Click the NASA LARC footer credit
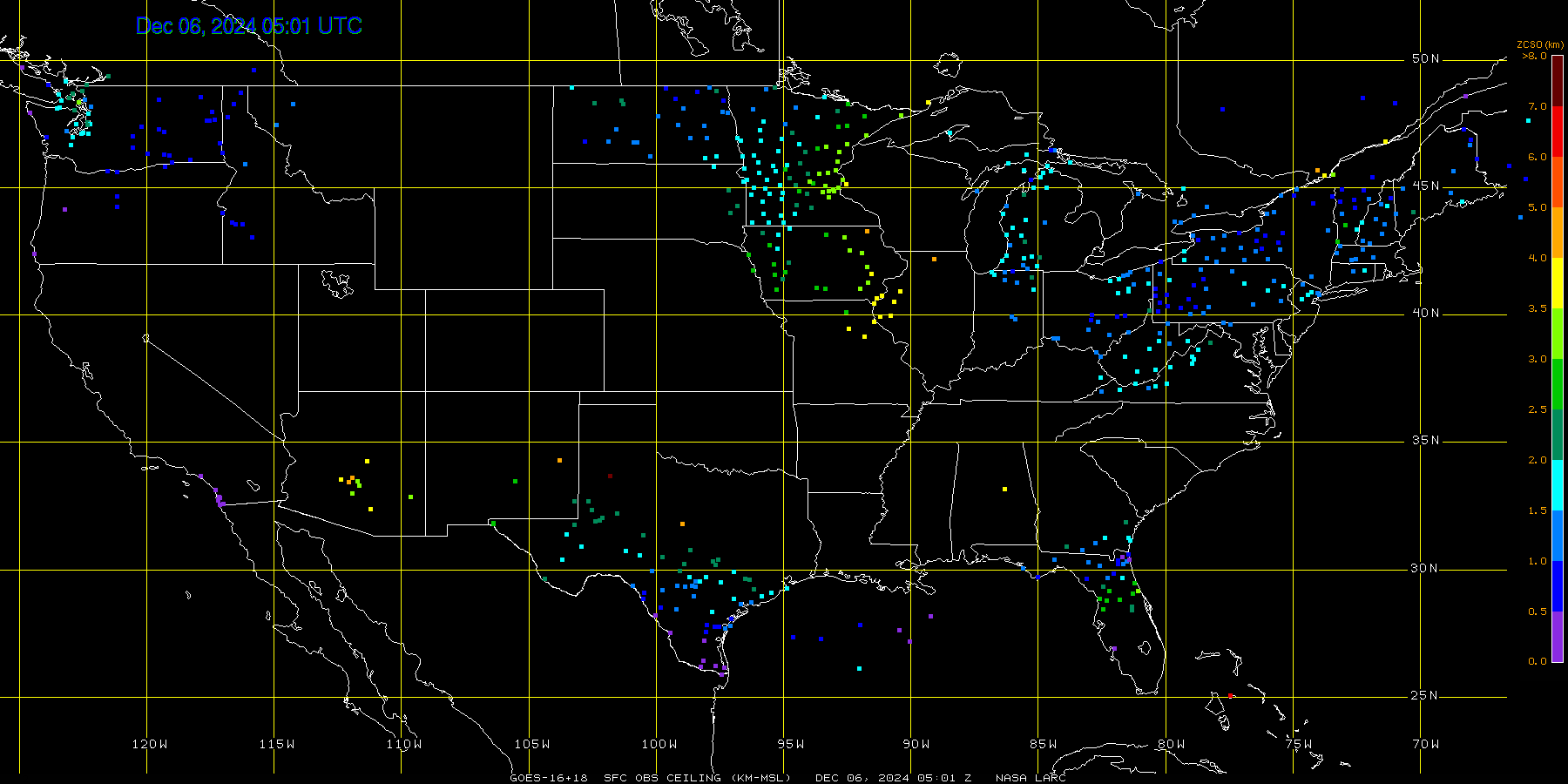 (x=1031, y=778)
